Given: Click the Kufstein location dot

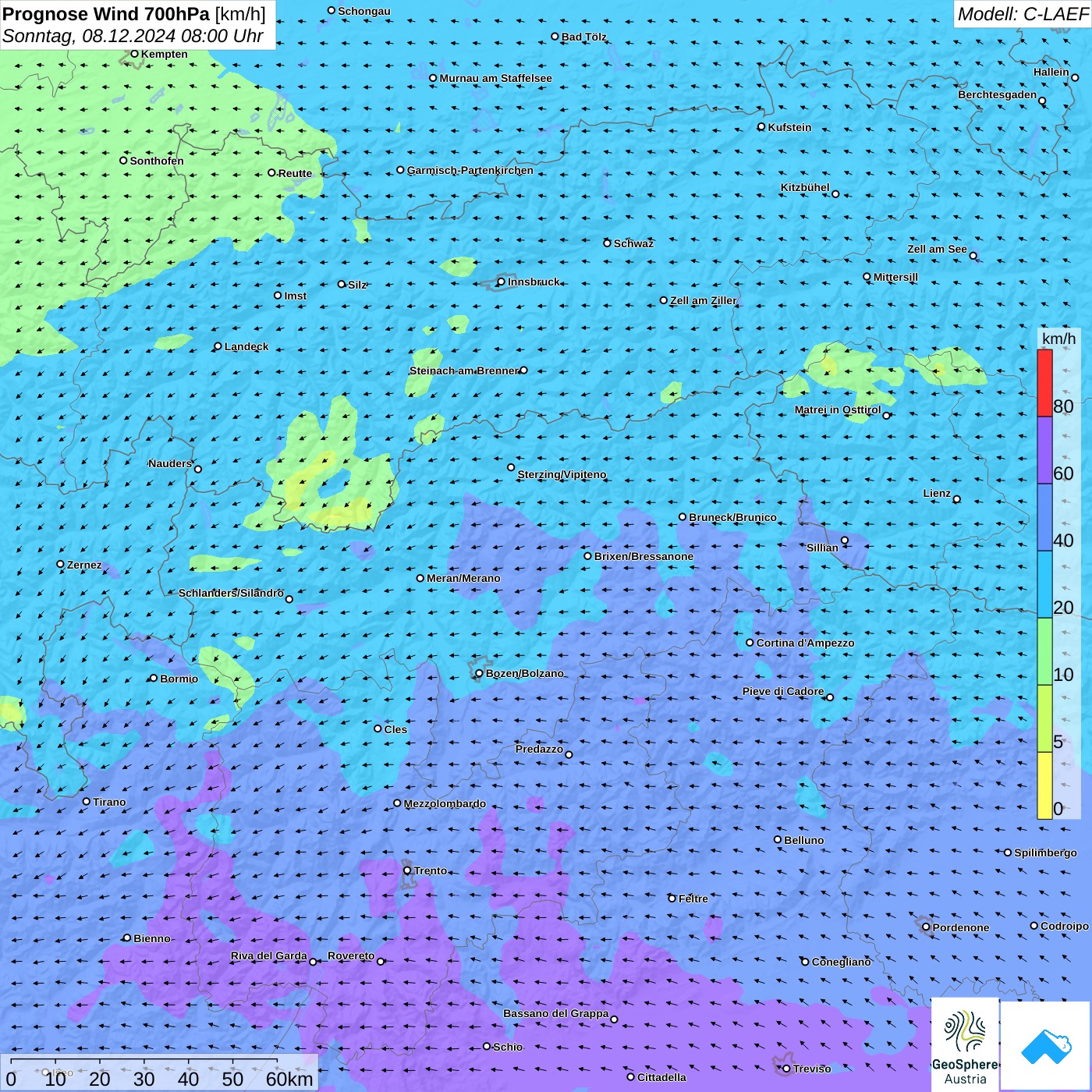Looking at the screenshot, I should [x=761, y=127].
